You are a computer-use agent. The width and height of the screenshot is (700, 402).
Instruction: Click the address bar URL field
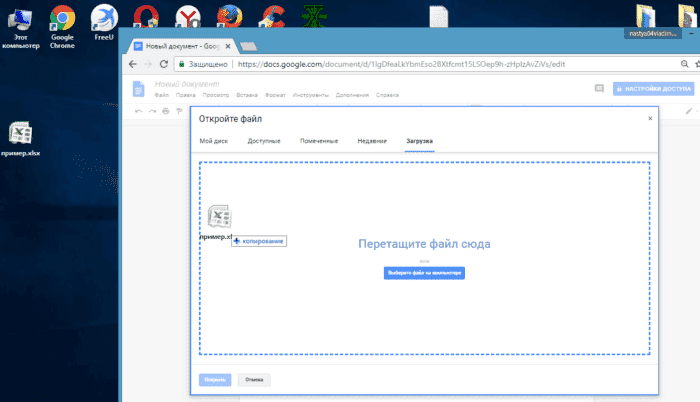400,63
